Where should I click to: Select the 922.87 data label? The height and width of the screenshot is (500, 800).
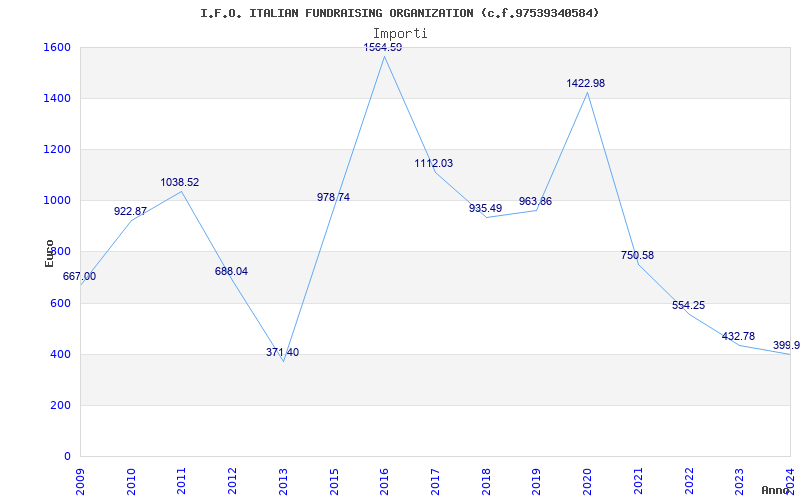coord(130,211)
